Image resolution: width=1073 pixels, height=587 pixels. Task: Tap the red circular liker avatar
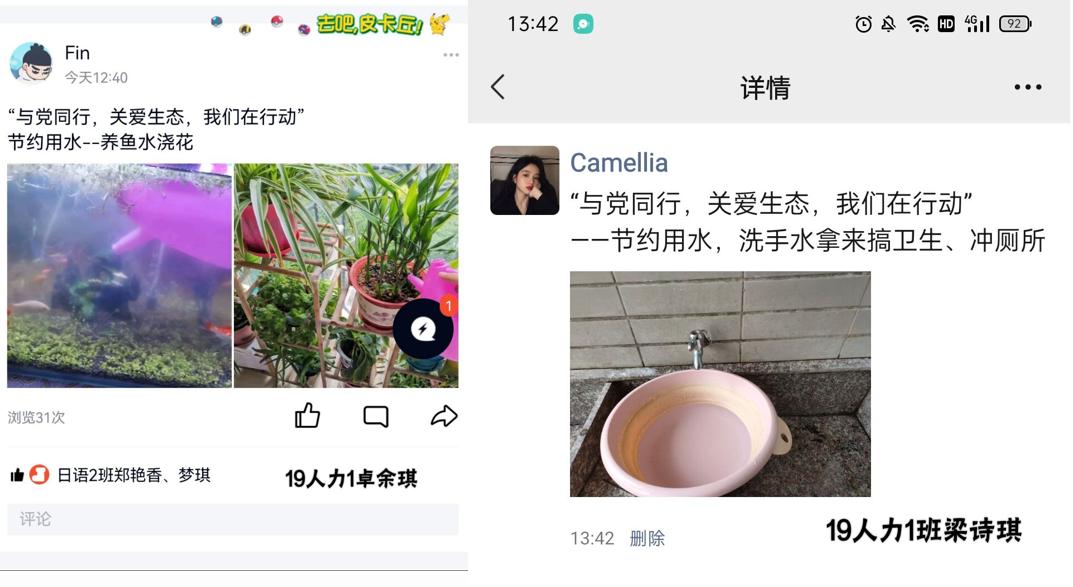pos(40,474)
